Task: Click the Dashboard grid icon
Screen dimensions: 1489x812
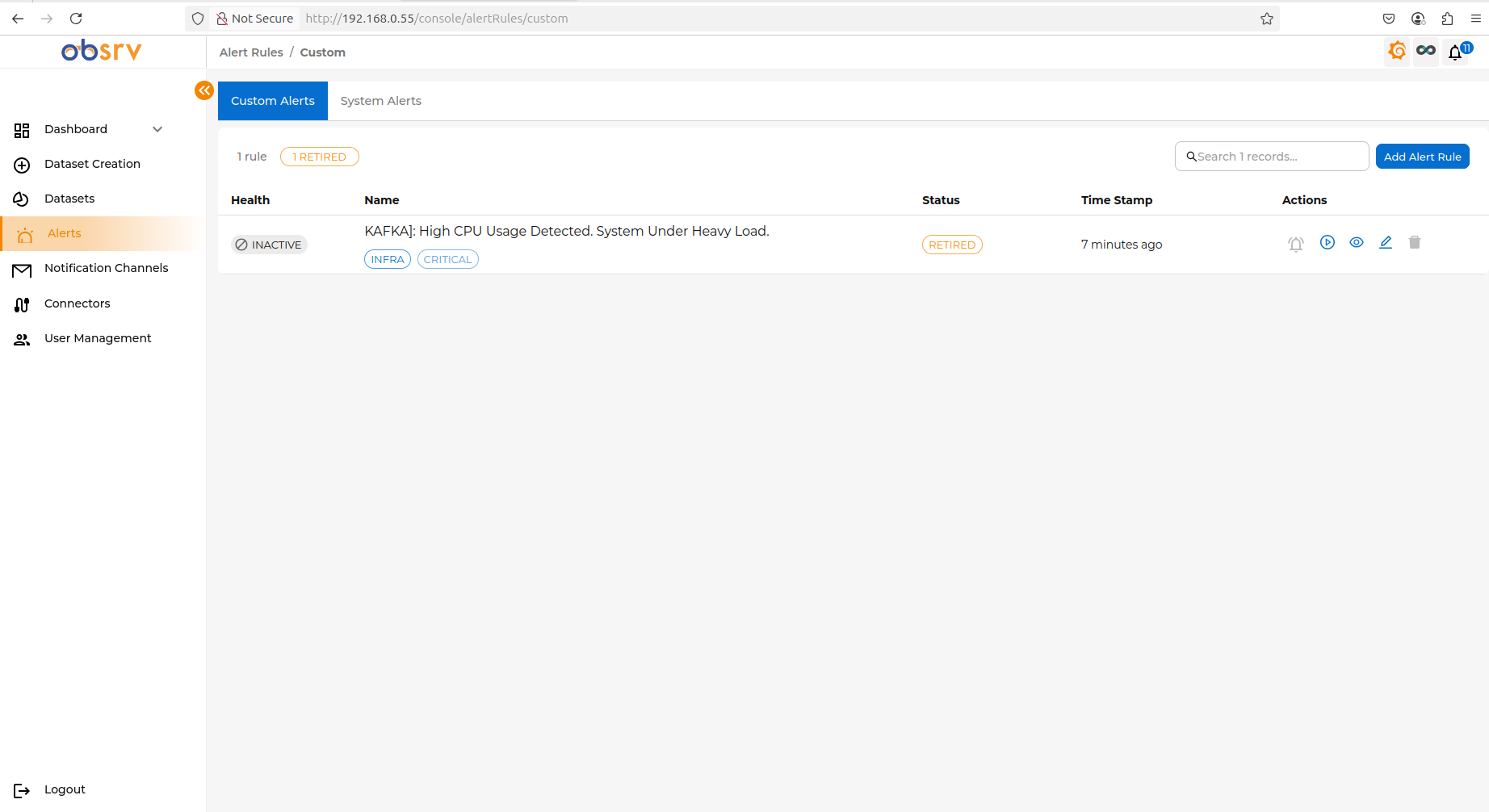Action: [x=22, y=130]
